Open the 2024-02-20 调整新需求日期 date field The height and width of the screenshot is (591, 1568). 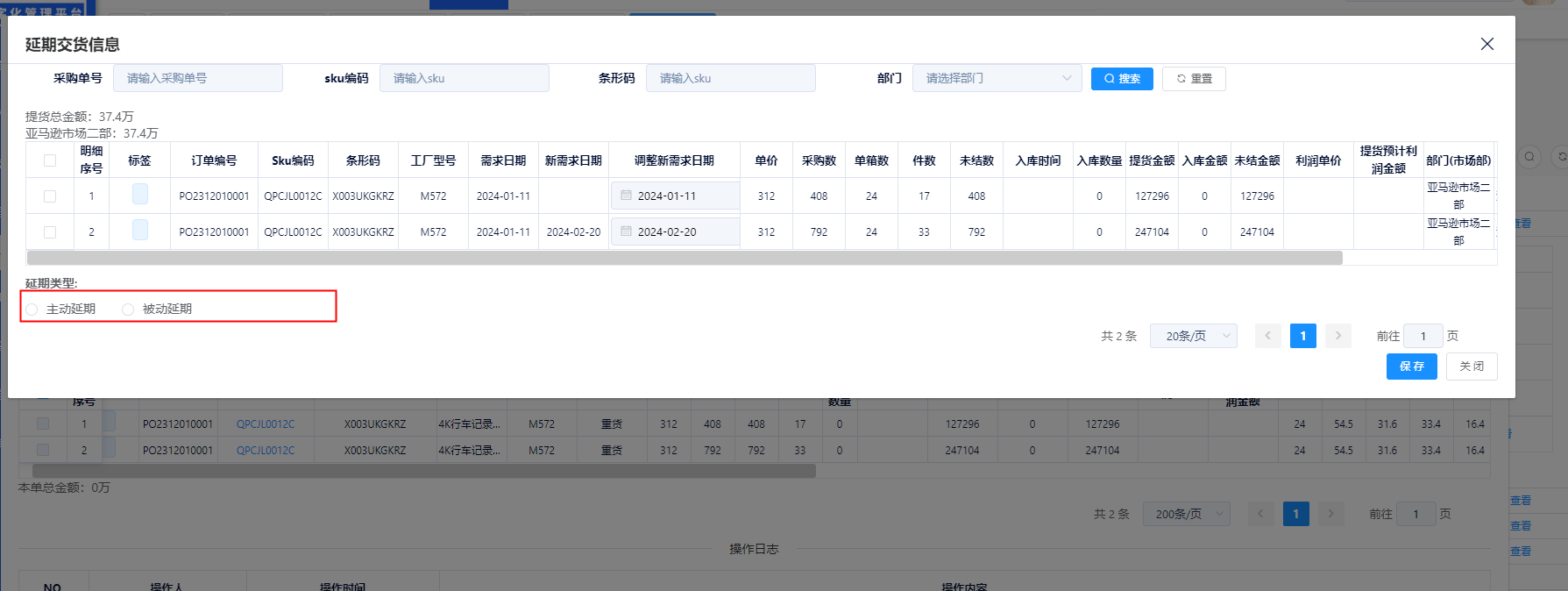click(x=675, y=231)
